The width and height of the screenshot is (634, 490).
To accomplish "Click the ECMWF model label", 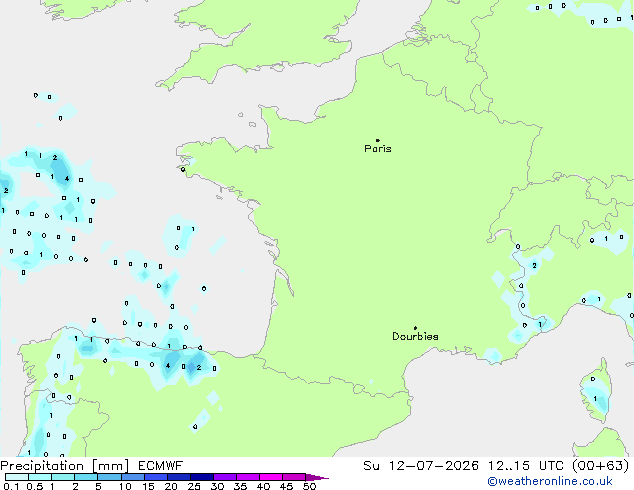I will tap(161, 466).
